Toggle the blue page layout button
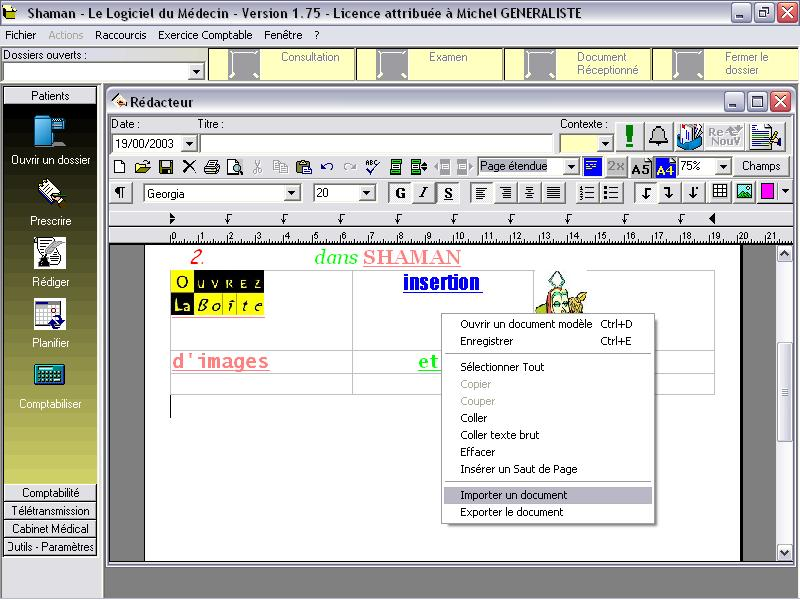The height and width of the screenshot is (600, 800). click(x=592, y=167)
